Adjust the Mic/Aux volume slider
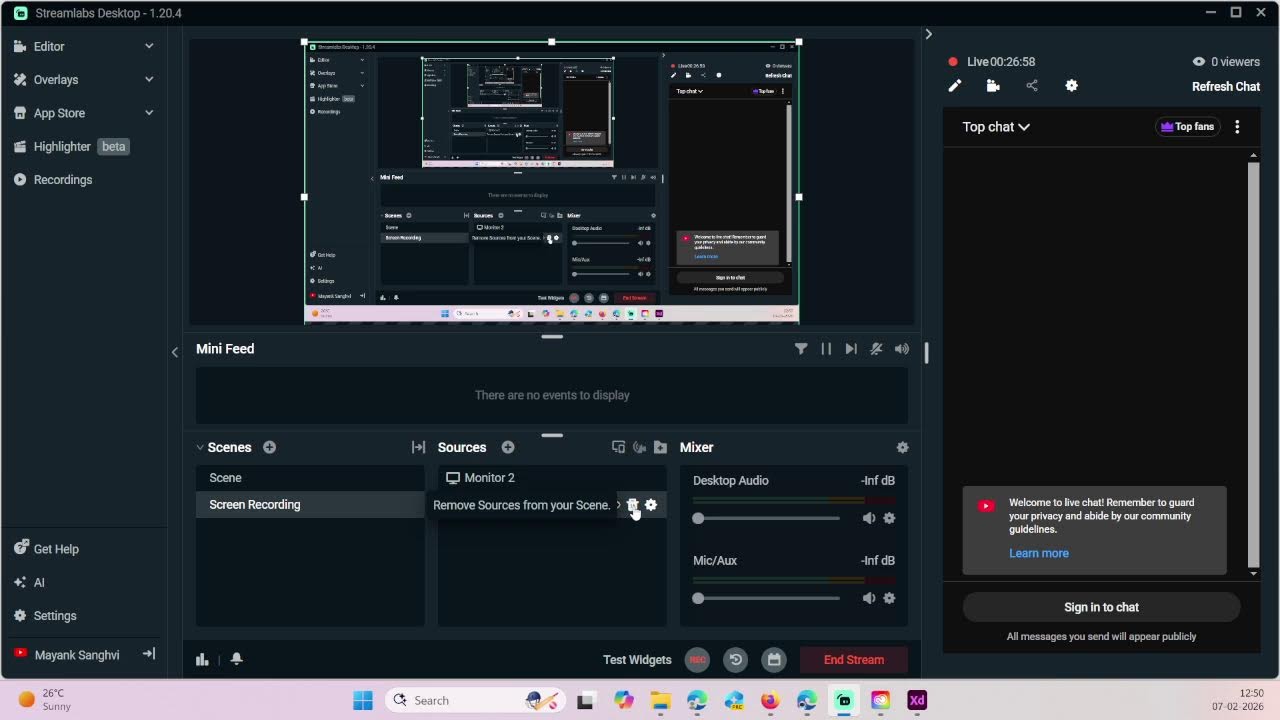1280x720 pixels. click(766, 598)
